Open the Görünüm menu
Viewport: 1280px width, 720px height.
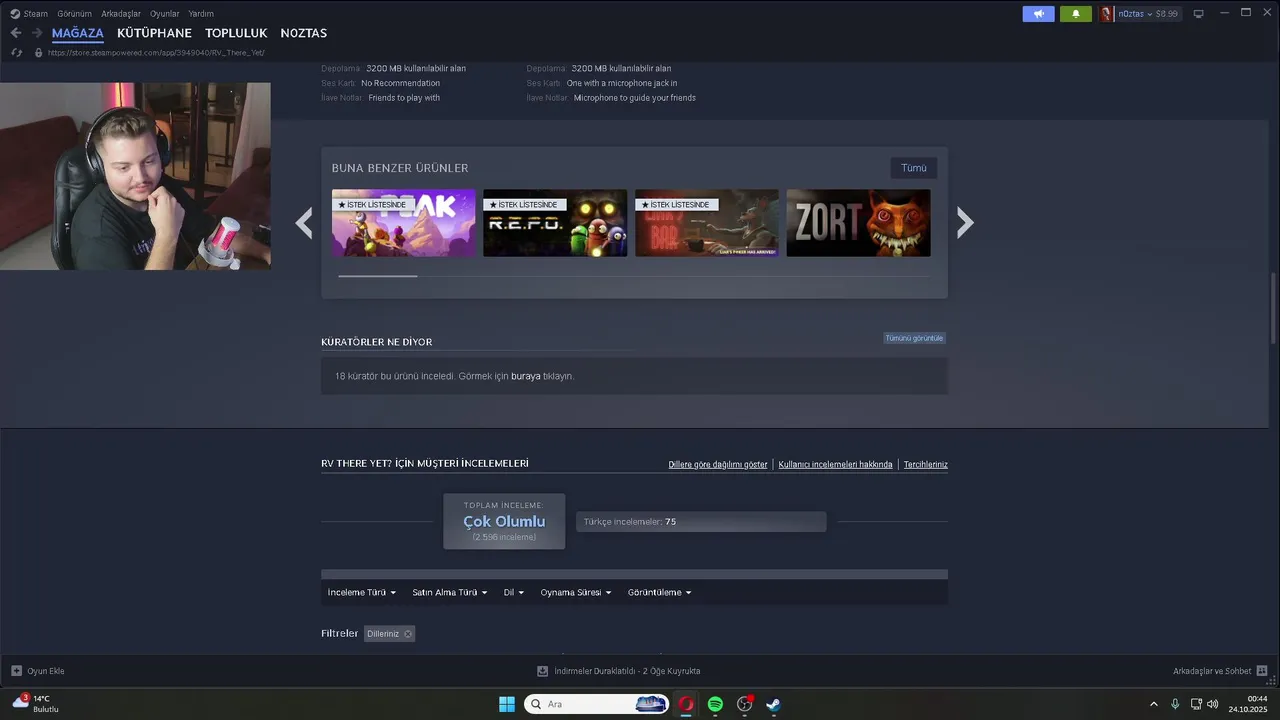coord(74,14)
